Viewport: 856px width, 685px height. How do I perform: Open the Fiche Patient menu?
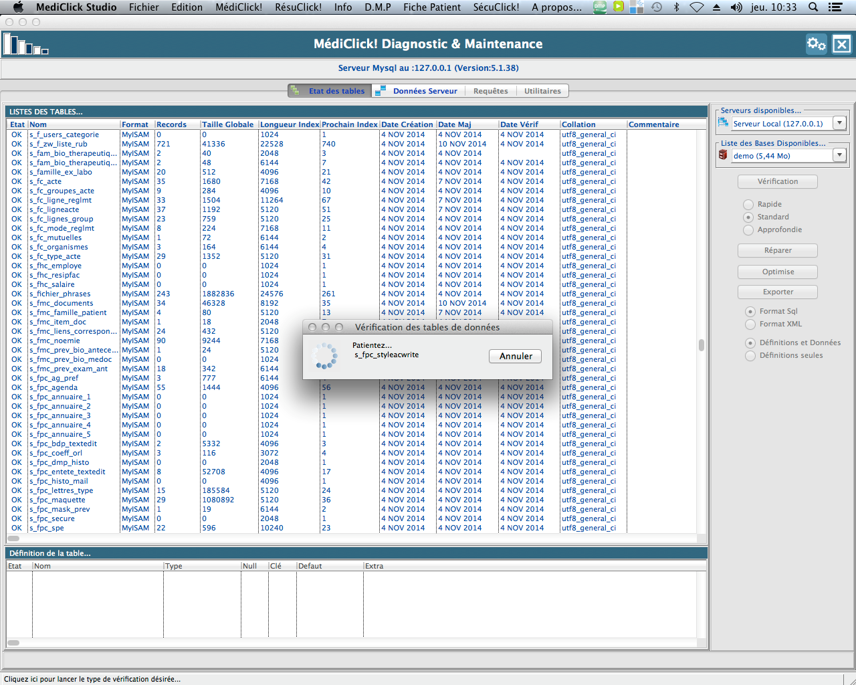click(432, 7)
